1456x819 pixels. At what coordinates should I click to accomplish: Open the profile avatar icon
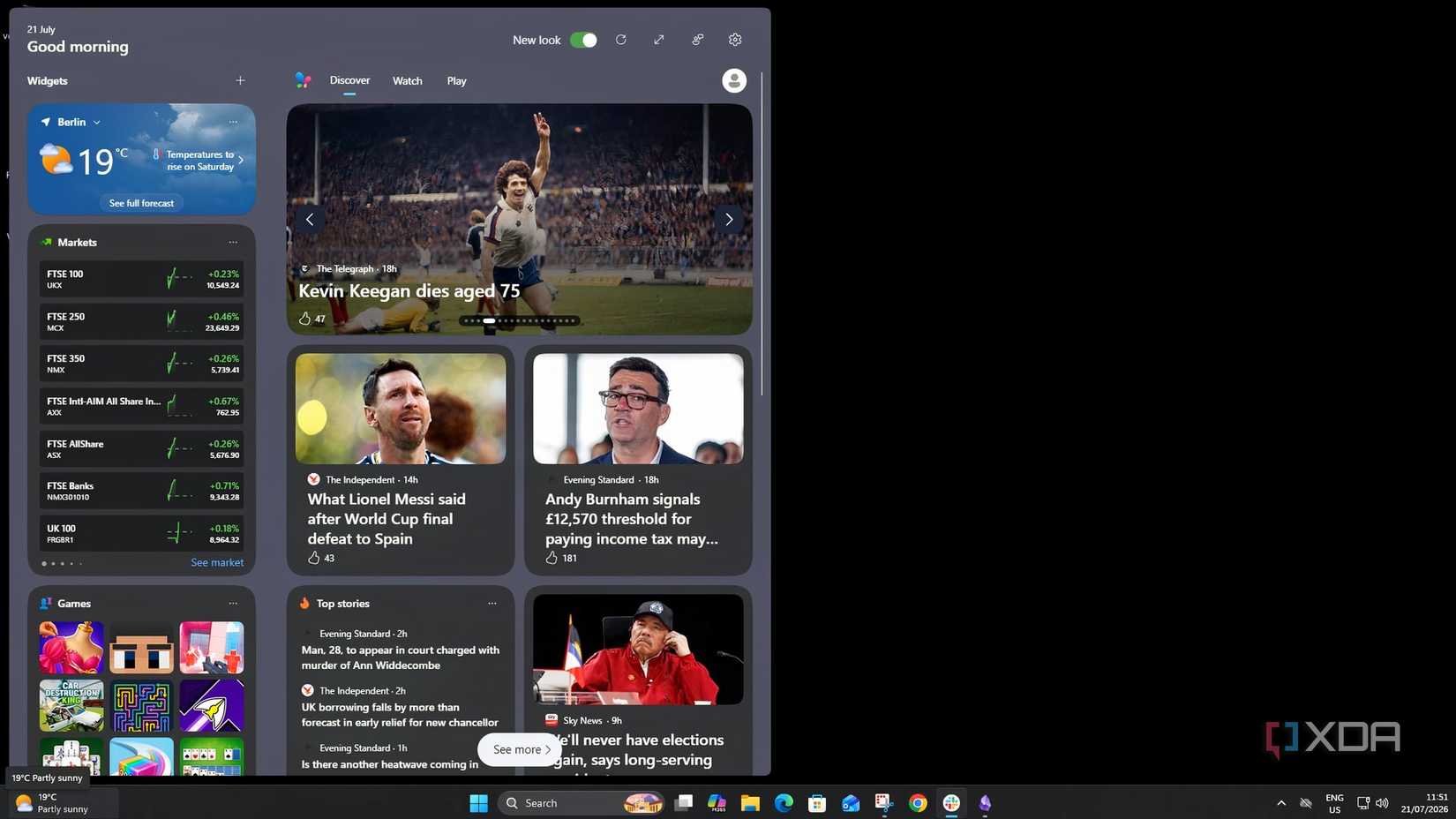click(x=734, y=80)
